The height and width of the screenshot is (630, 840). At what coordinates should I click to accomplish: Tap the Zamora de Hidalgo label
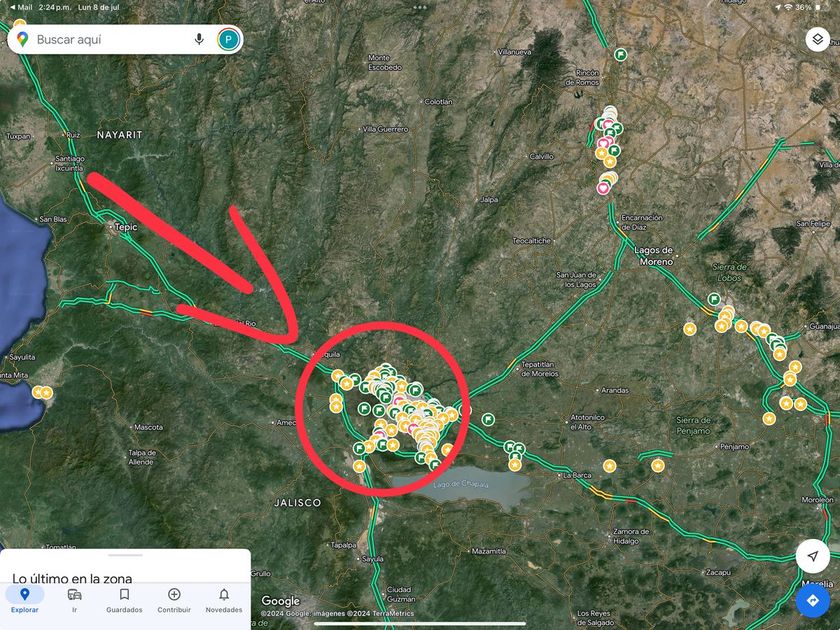click(631, 536)
